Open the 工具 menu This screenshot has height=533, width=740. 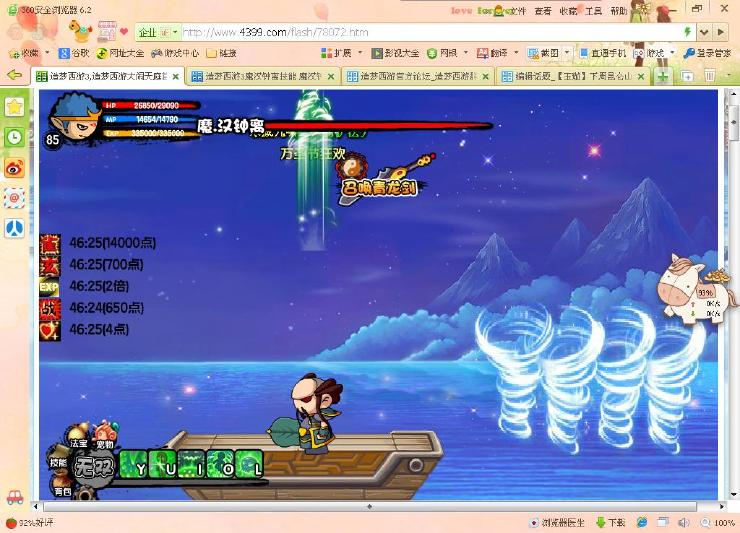[593, 10]
